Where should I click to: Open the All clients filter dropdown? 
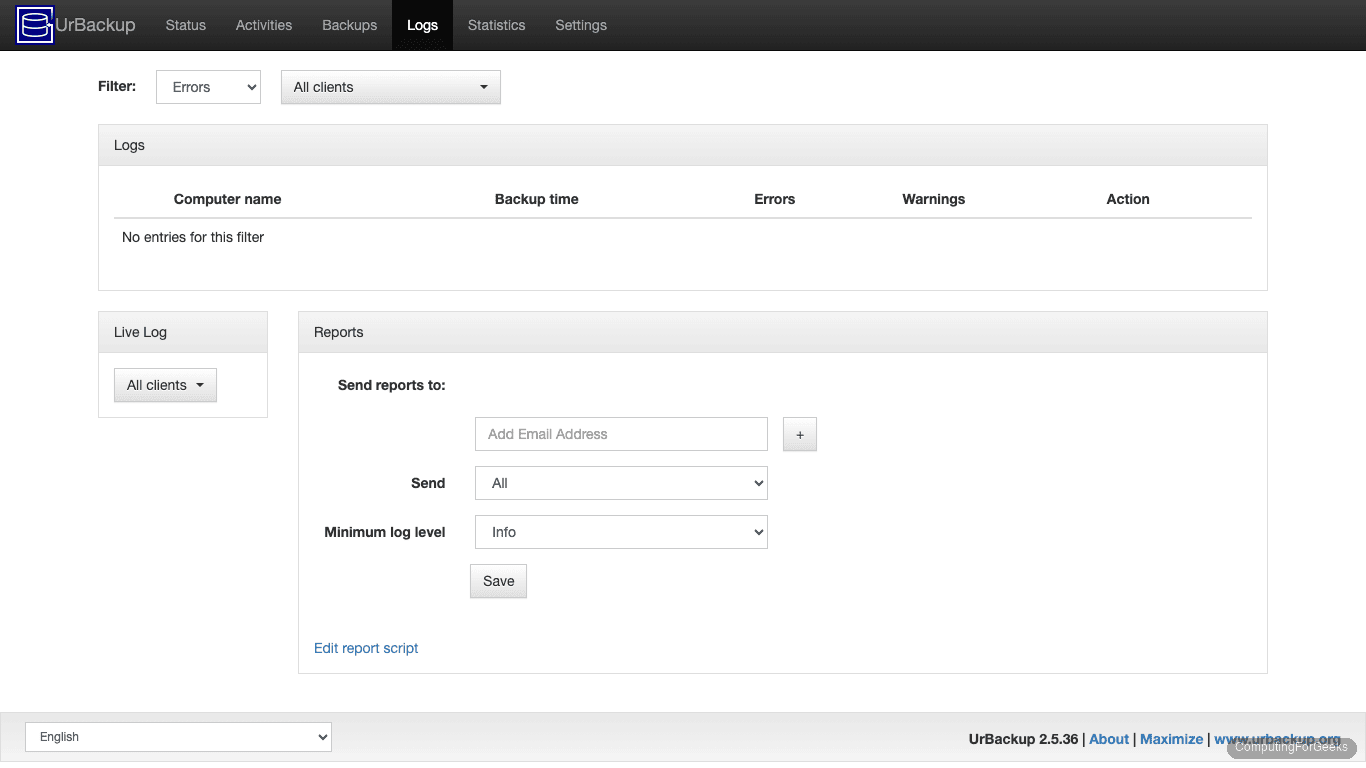click(x=390, y=87)
